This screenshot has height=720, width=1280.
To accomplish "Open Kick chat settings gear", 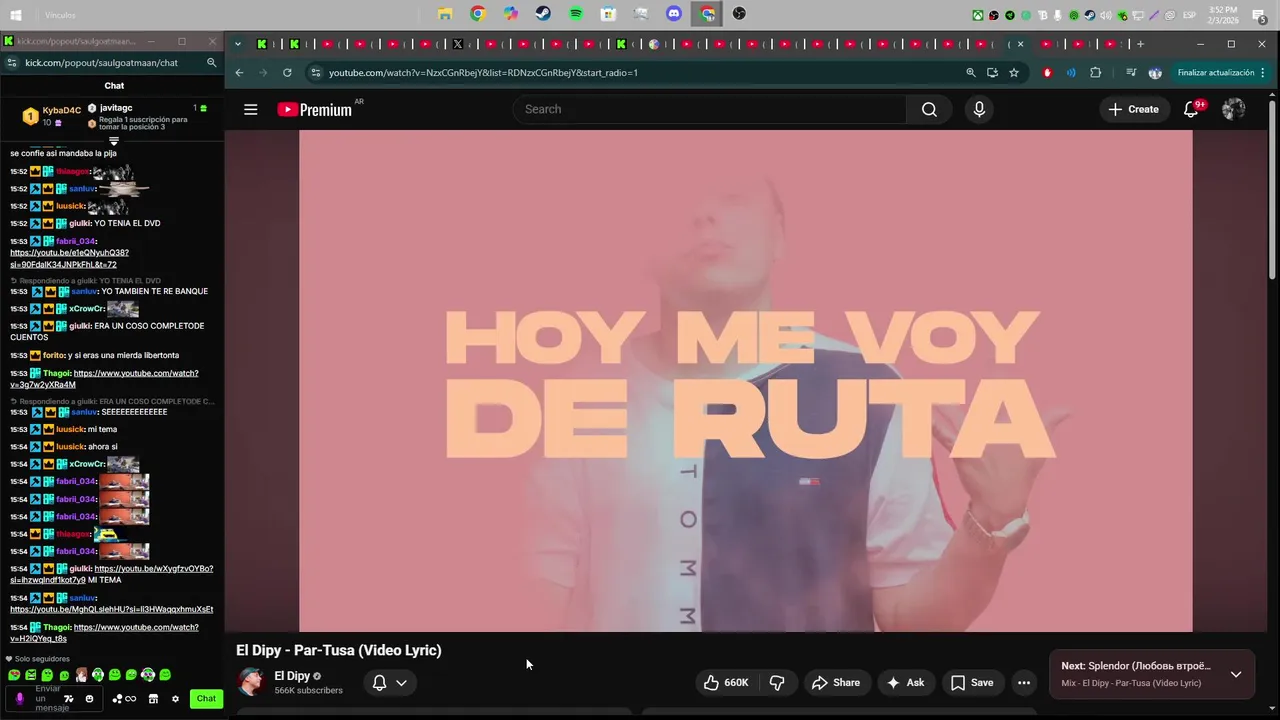I will click(175, 699).
